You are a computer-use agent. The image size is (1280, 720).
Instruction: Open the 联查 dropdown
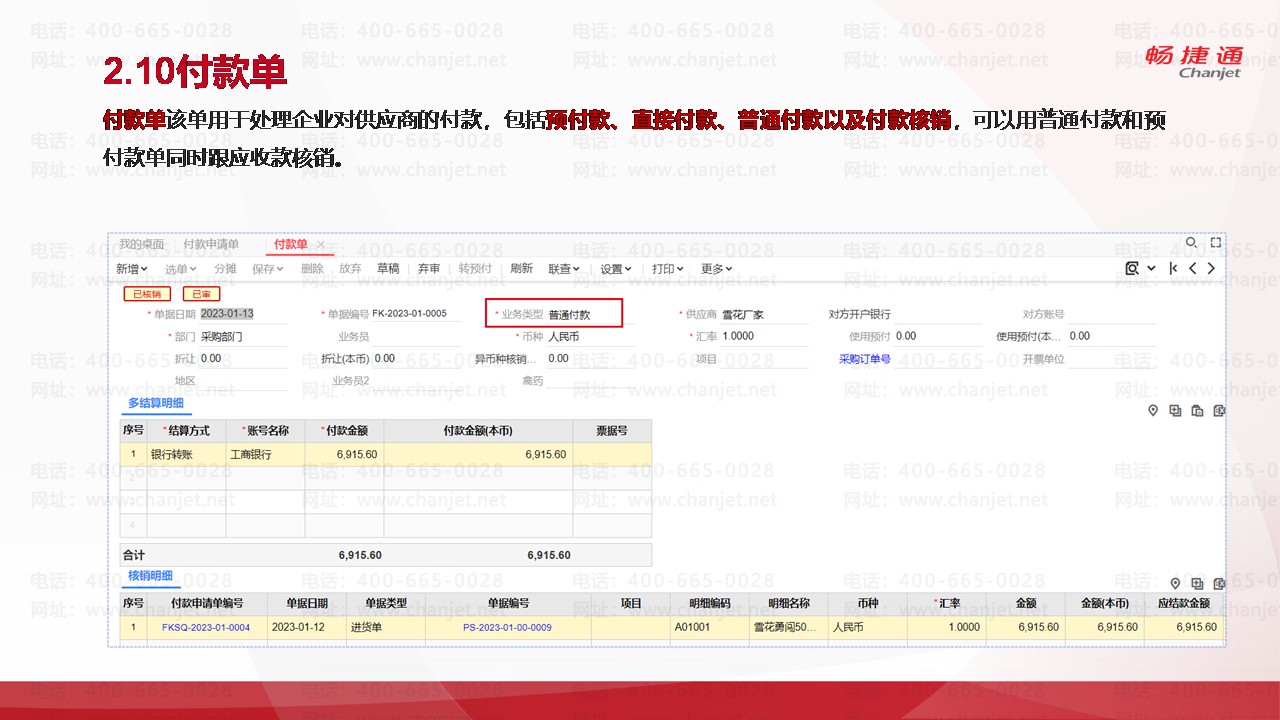click(564, 269)
